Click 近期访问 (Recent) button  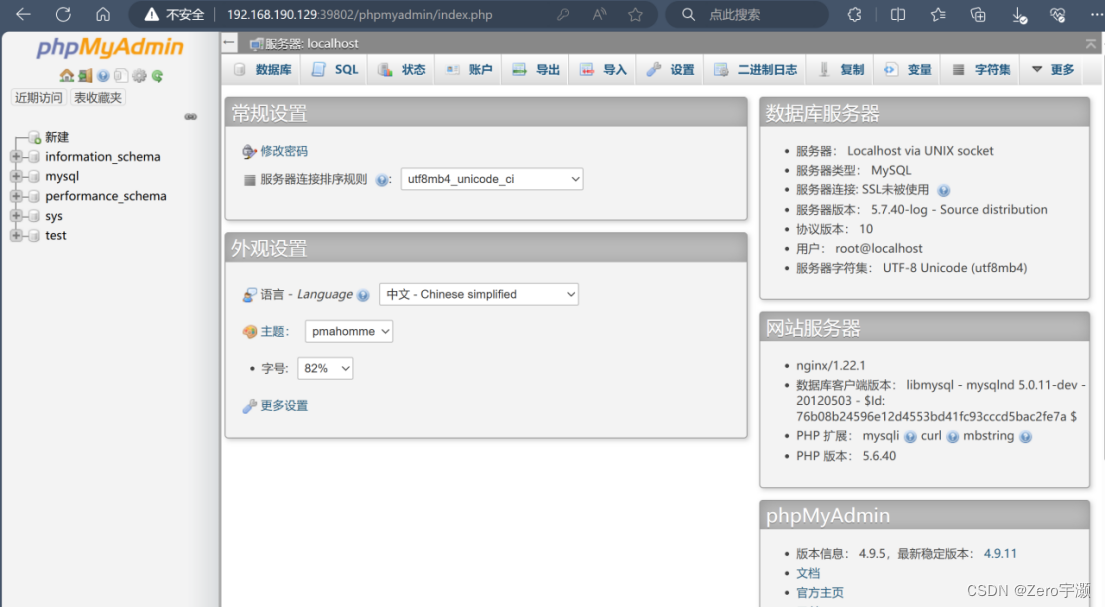(39, 97)
